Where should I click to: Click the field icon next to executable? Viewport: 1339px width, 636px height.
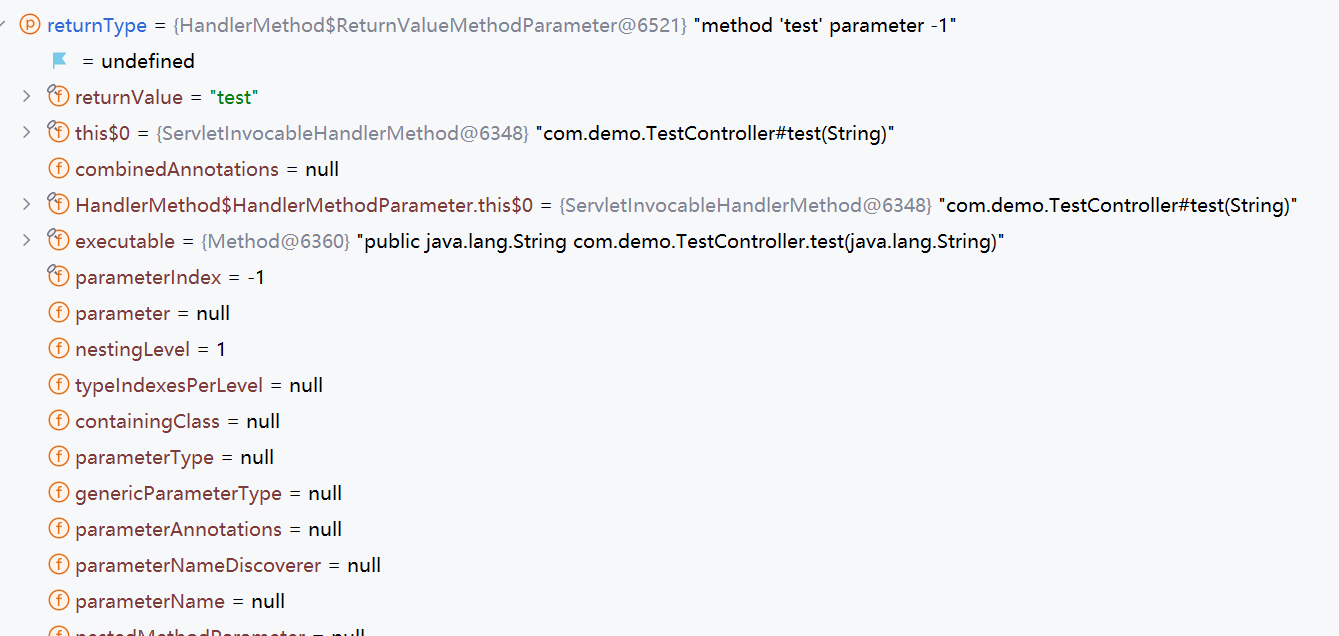point(58,240)
